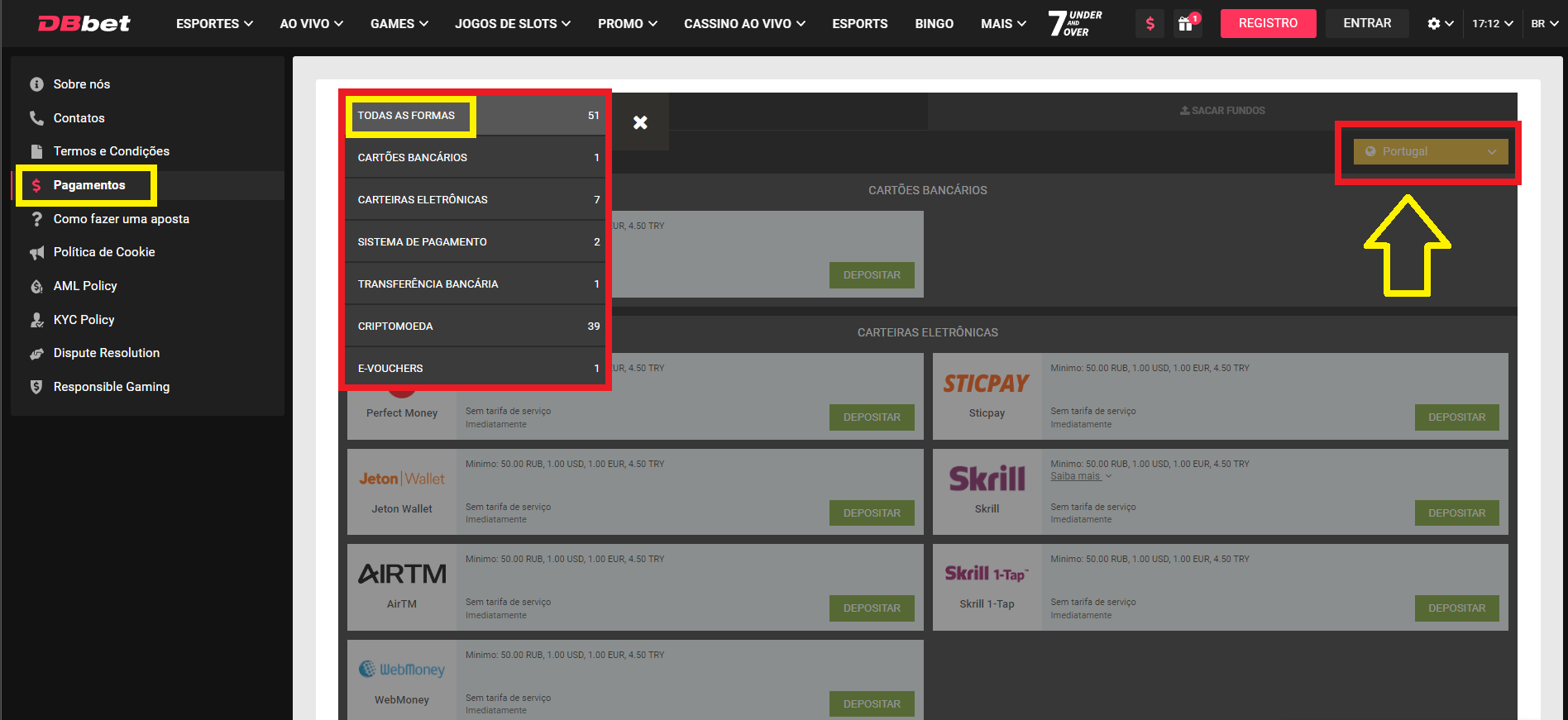
Task: Click the Skrill 1-Tap logo
Action: [987, 574]
